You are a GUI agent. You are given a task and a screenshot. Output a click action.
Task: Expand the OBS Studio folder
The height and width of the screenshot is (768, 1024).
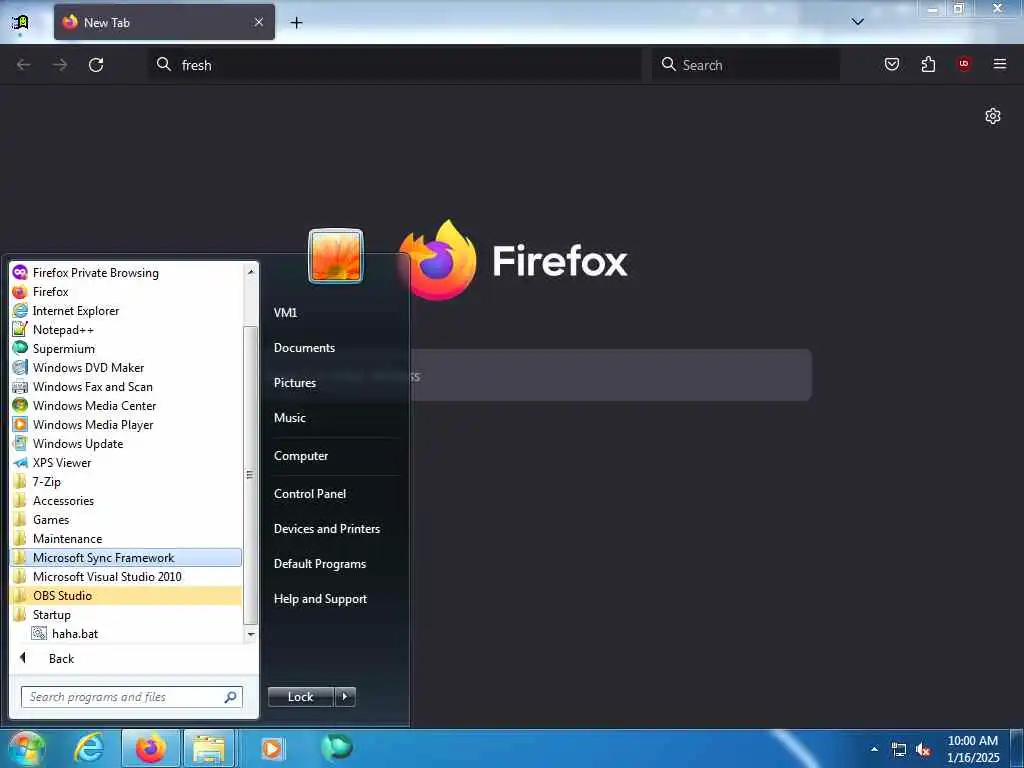point(127,596)
